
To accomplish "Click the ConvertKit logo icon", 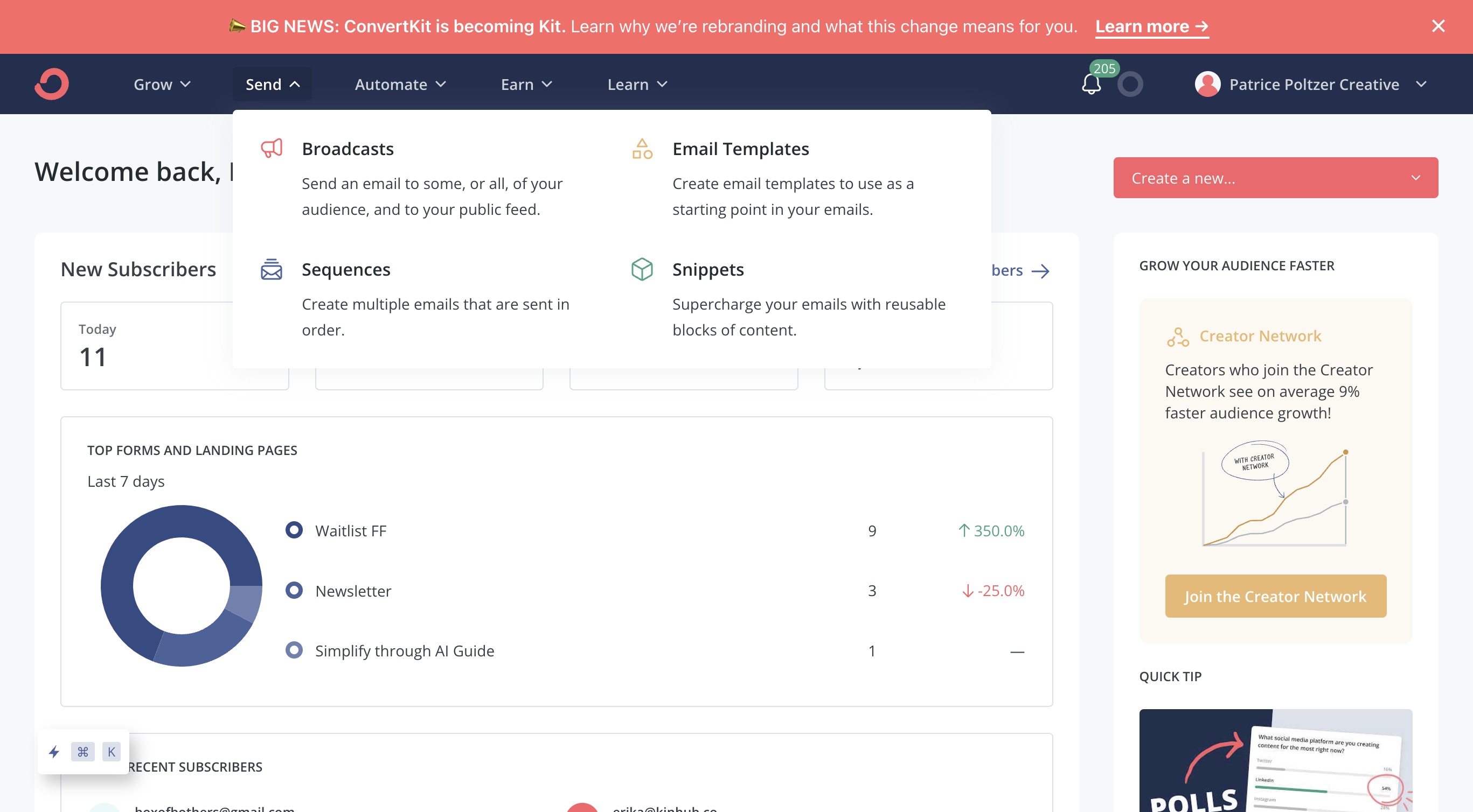I will [52, 85].
